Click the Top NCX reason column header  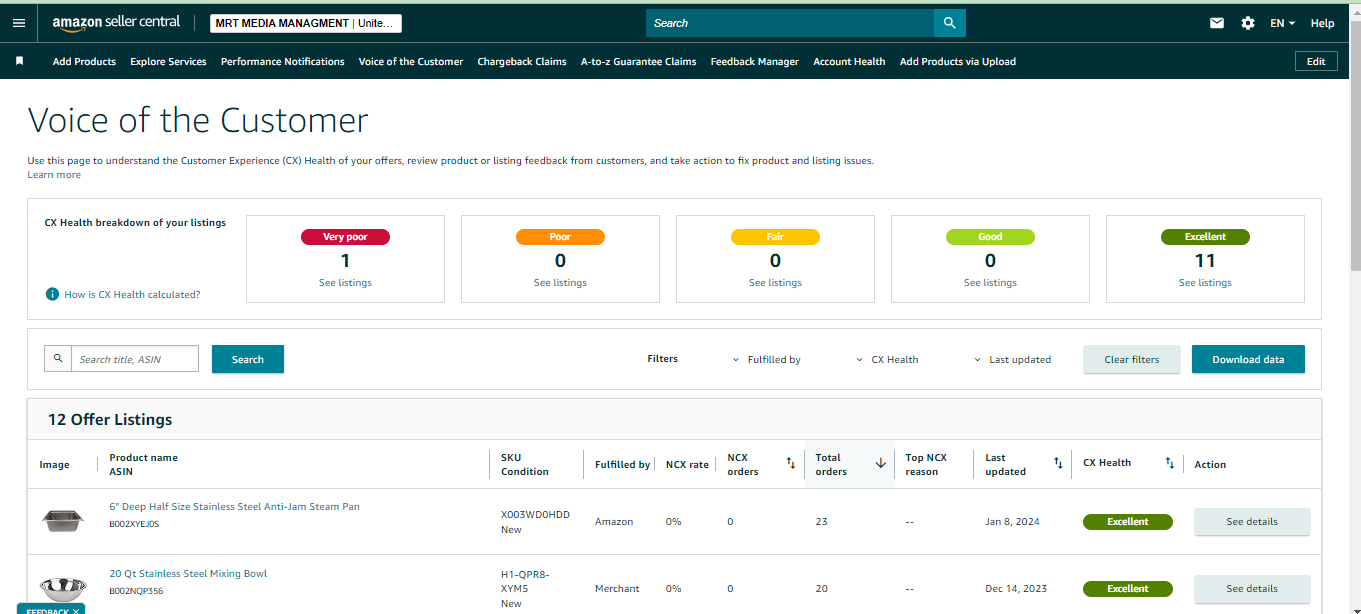click(925, 464)
